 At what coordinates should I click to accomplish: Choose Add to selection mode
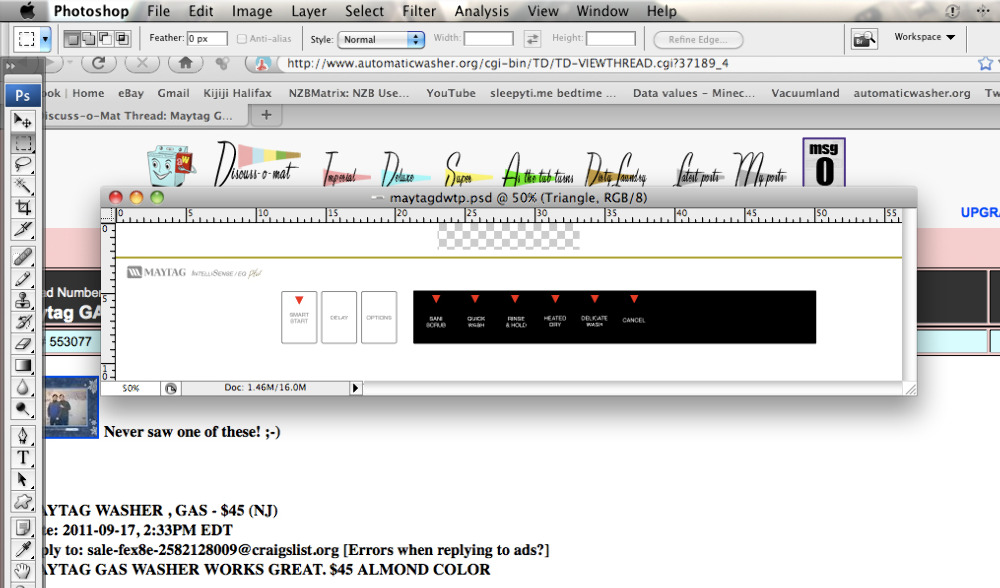89,39
